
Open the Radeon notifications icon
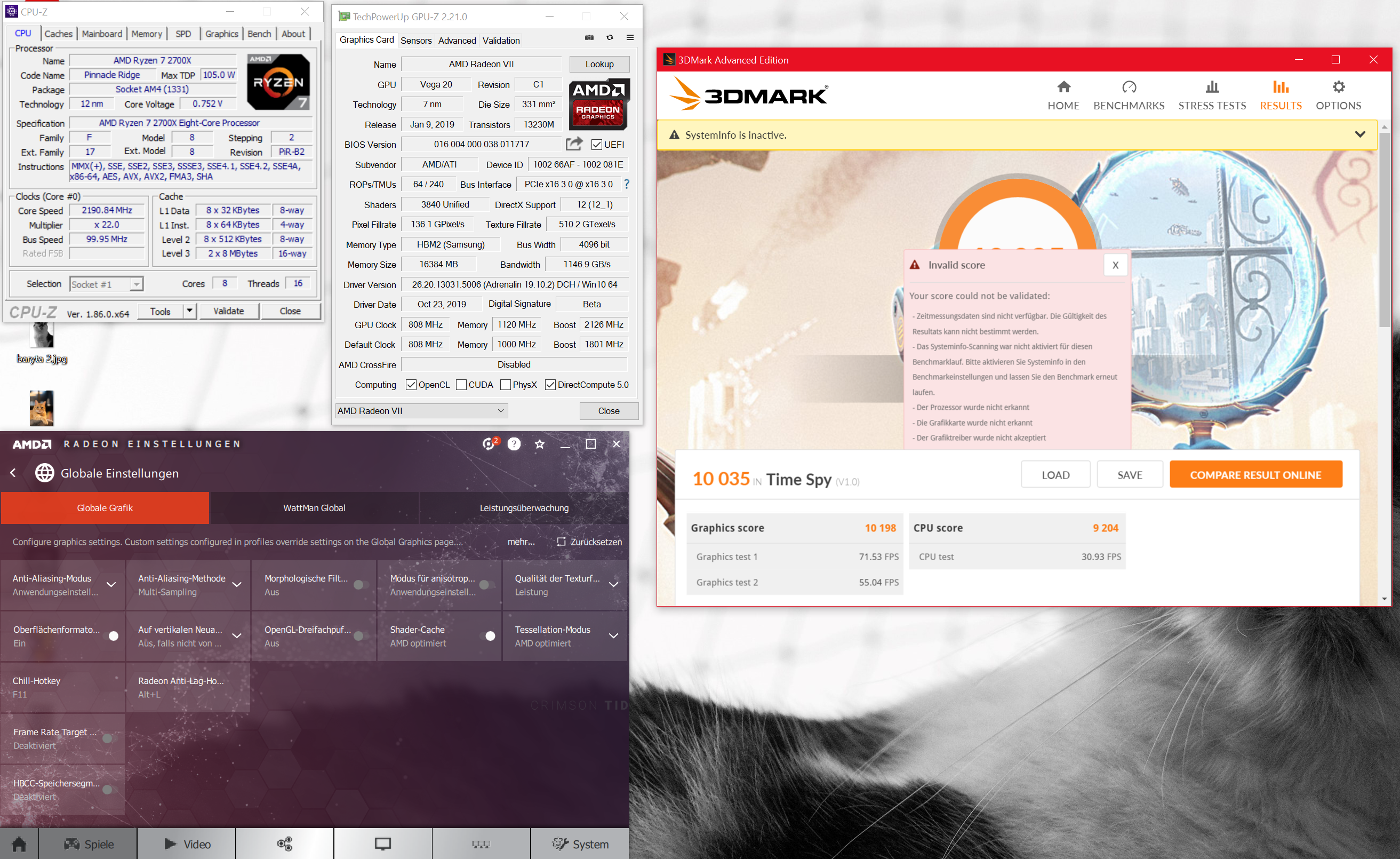[x=489, y=444]
